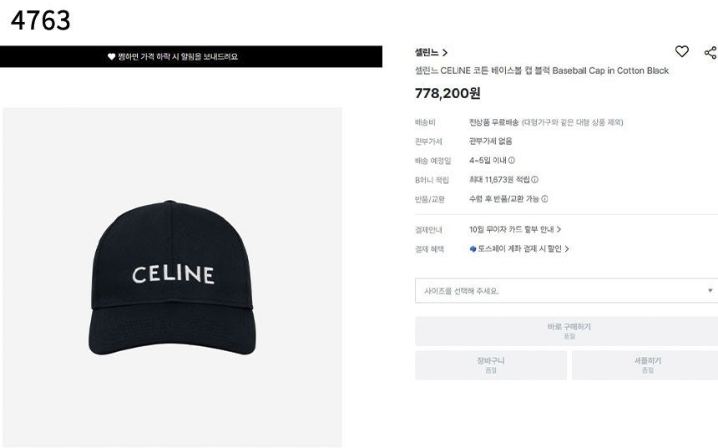The width and height of the screenshot is (718, 448).
Task: Click the heart wishlist icon
Action: 682,51
